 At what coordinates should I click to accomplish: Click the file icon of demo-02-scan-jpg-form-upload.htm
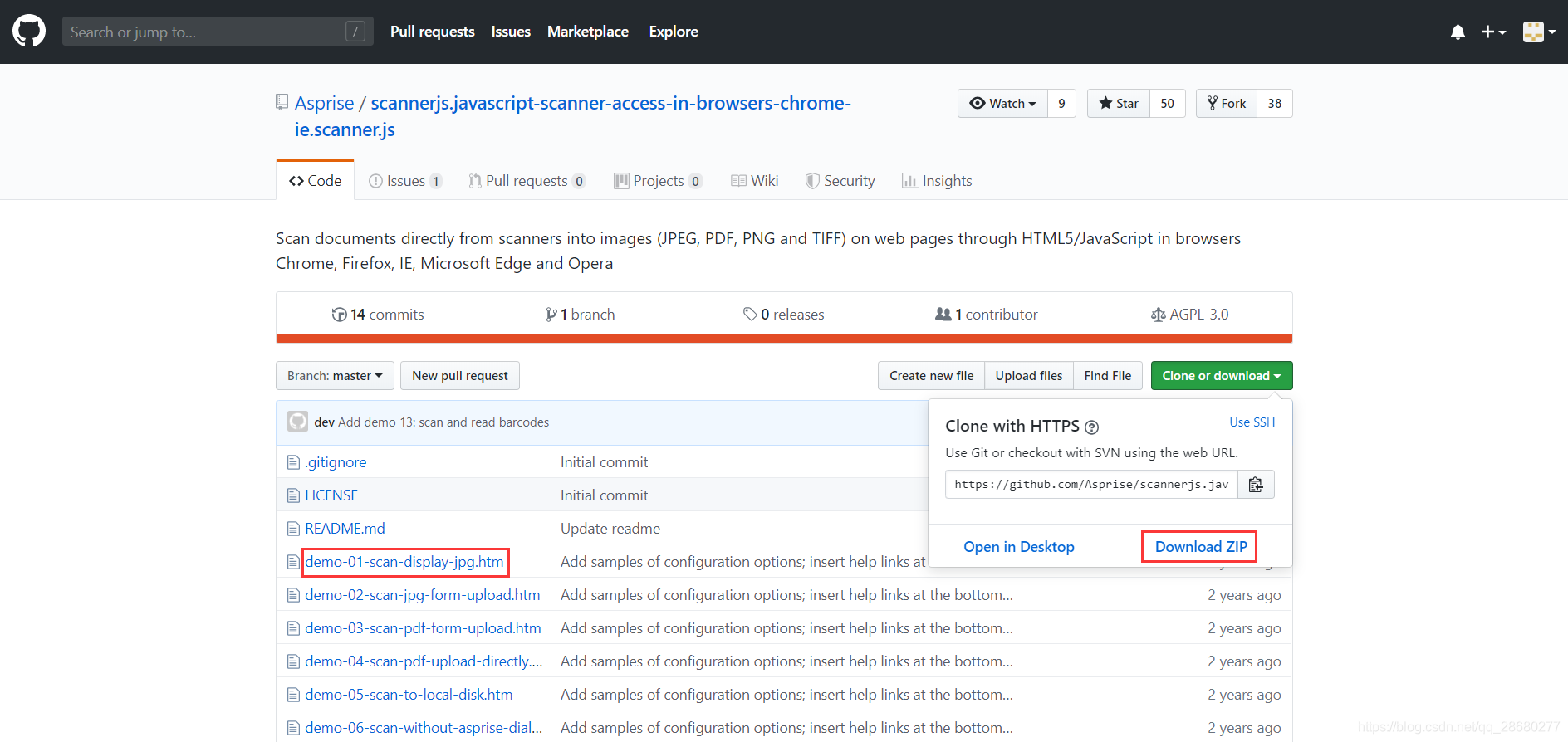293,595
